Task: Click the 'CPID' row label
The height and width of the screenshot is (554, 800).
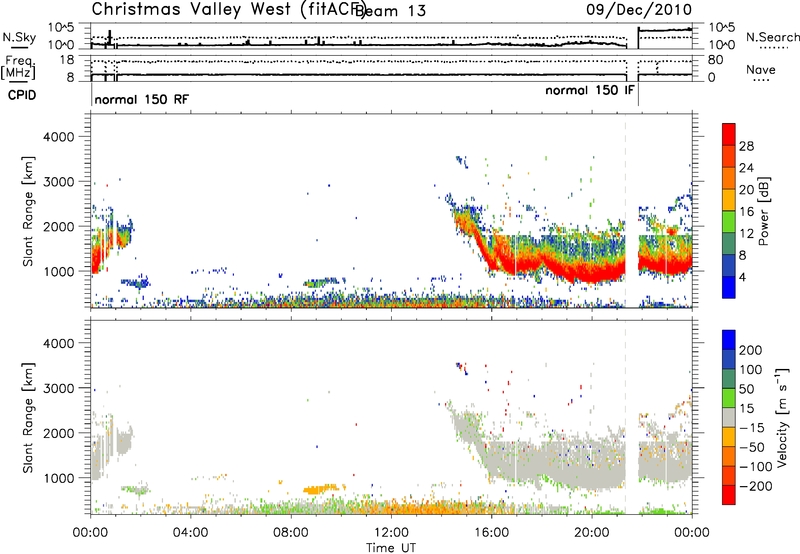Action: click(x=22, y=95)
